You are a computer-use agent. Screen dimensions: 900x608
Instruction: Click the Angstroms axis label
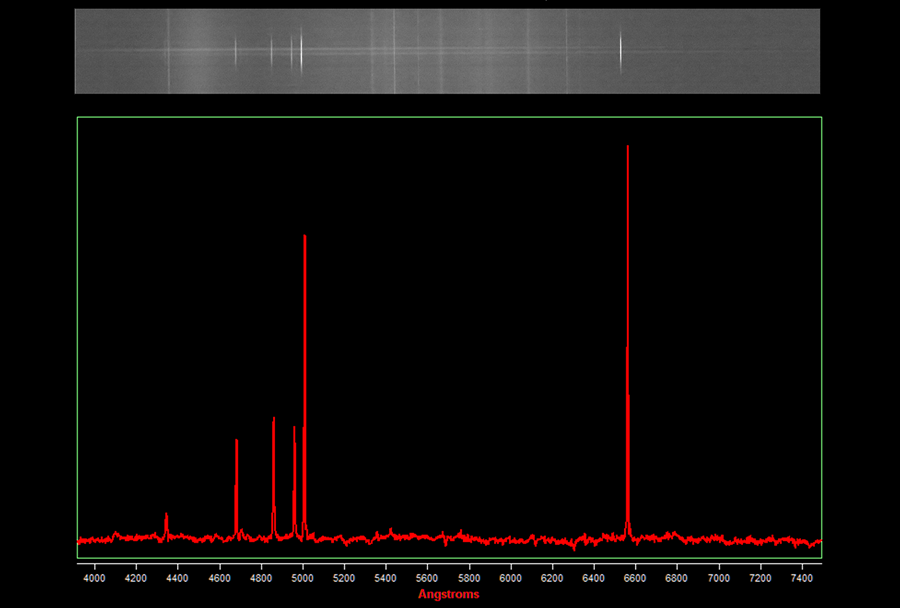(x=448, y=594)
